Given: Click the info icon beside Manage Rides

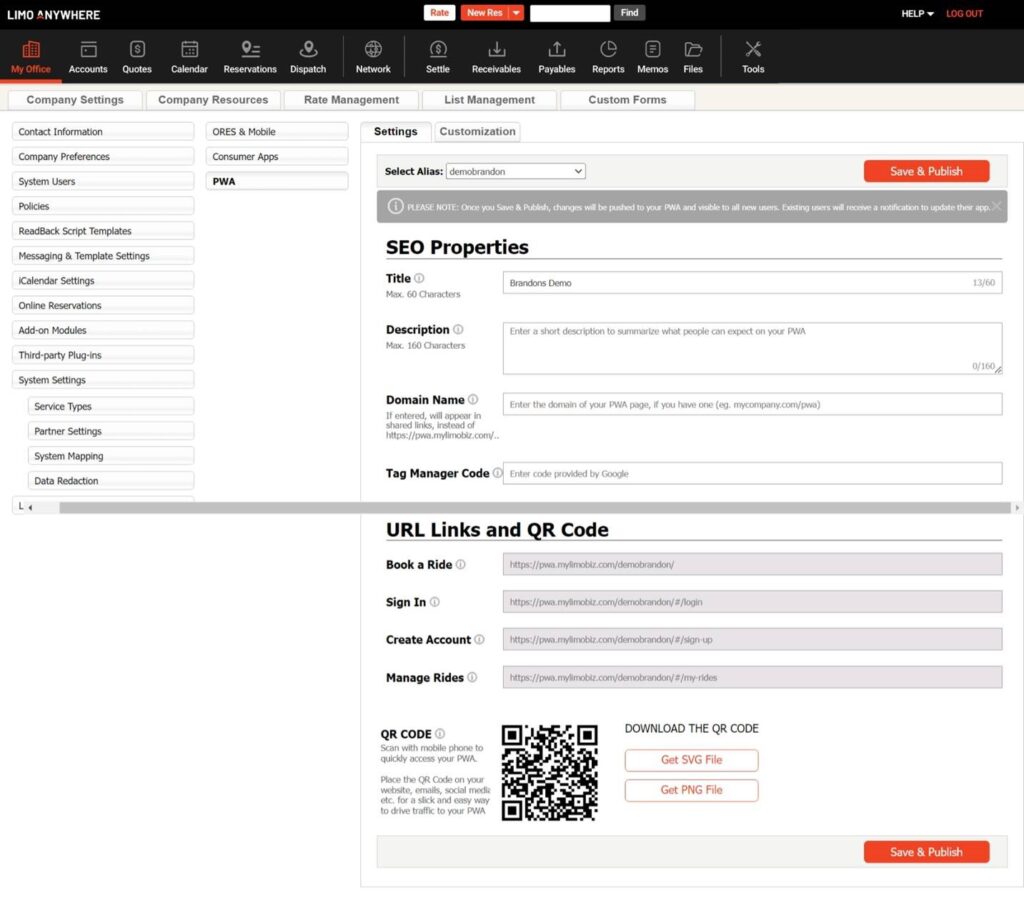Looking at the screenshot, I should click(472, 677).
